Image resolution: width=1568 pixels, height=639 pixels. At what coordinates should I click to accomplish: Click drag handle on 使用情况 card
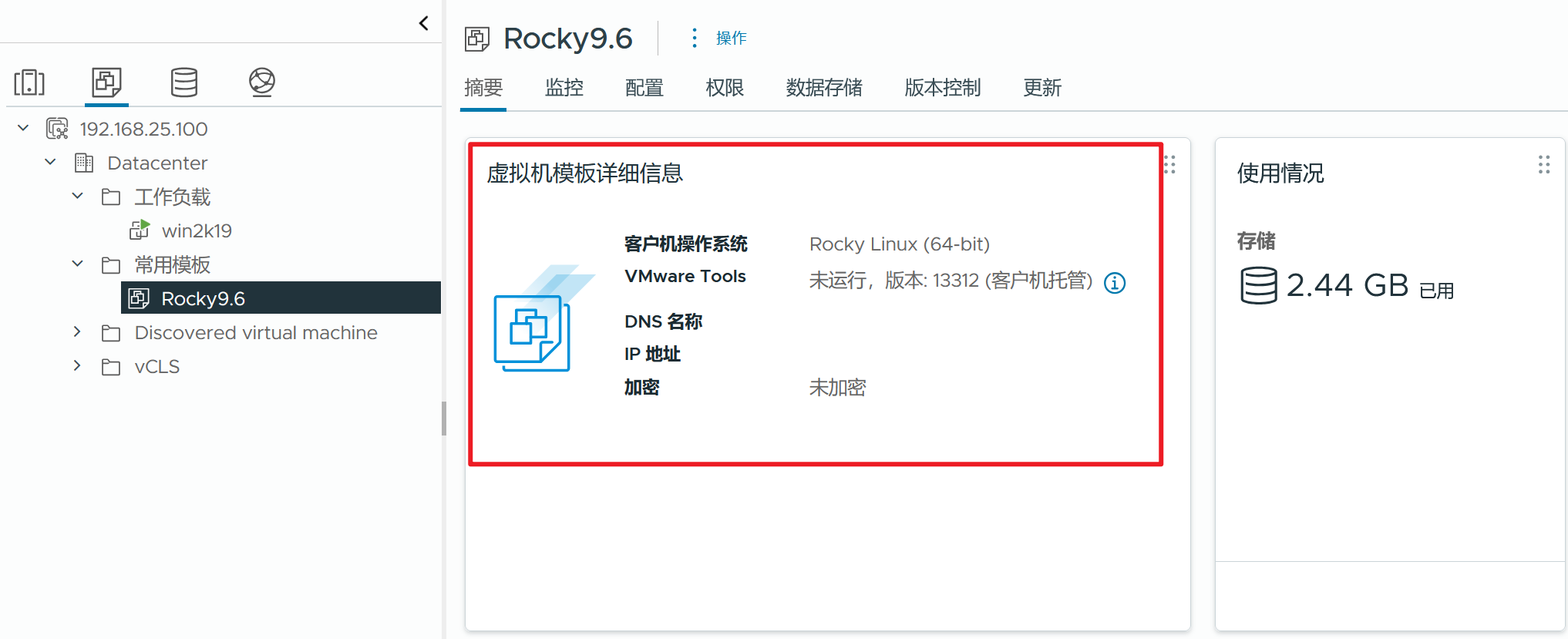click(1544, 164)
